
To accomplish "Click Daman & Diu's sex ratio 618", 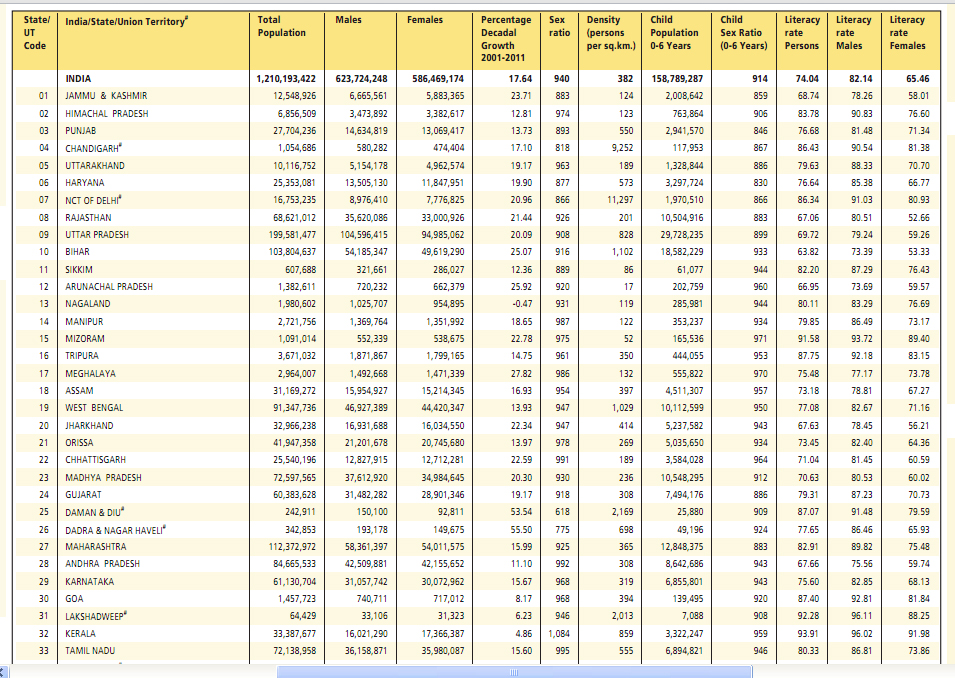I will pos(562,512).
